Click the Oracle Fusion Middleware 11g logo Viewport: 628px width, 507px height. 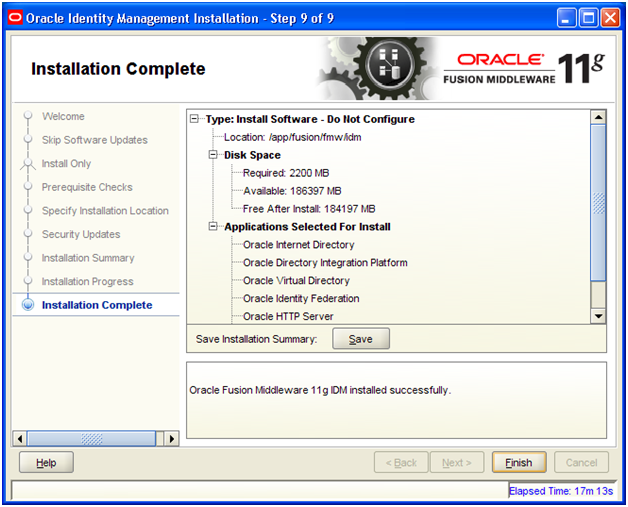coord(524,68)
